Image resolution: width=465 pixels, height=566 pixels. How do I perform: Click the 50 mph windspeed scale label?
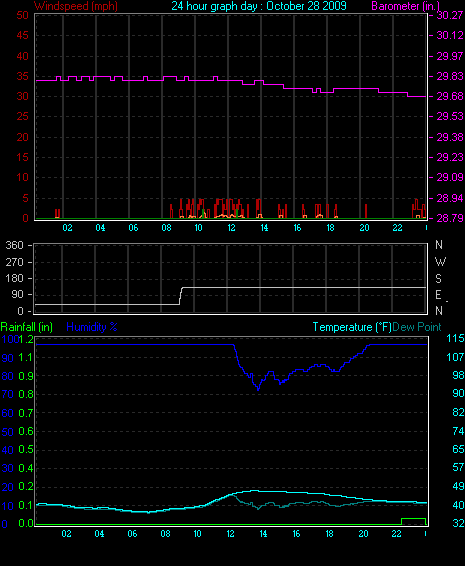22,15
